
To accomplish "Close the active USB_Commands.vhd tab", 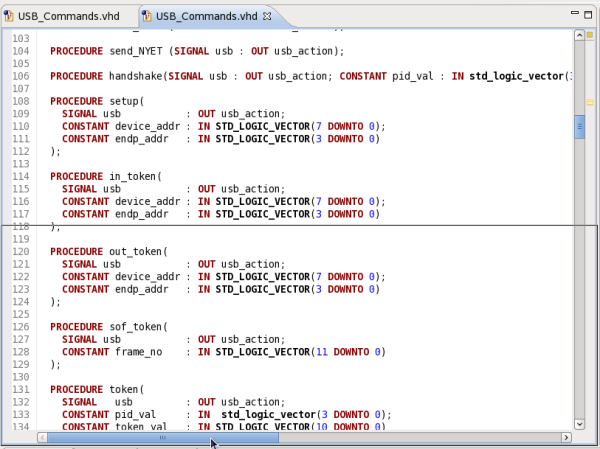I will pos(267,16).
